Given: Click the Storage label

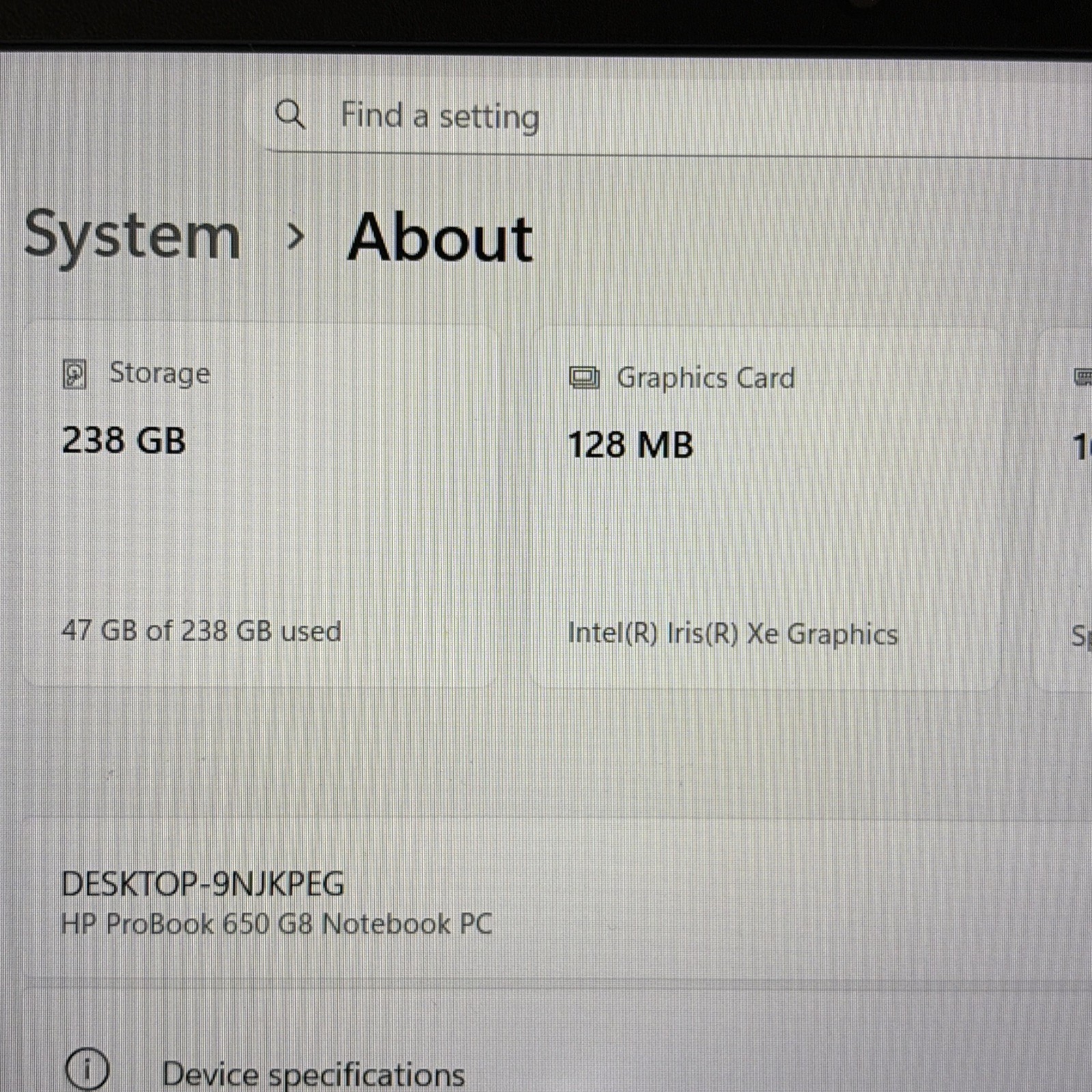Looking at the screenshot, I should (160, 373).
